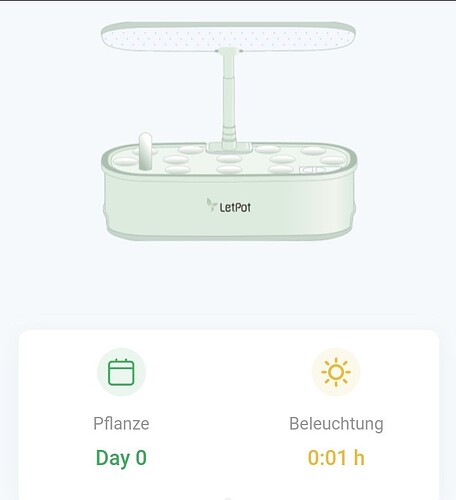Image resolution: width=456 pixels, height=500 pixels.
Task: Tap the yellow 0:01 h lighting time
Action: [x=336, y=457]
